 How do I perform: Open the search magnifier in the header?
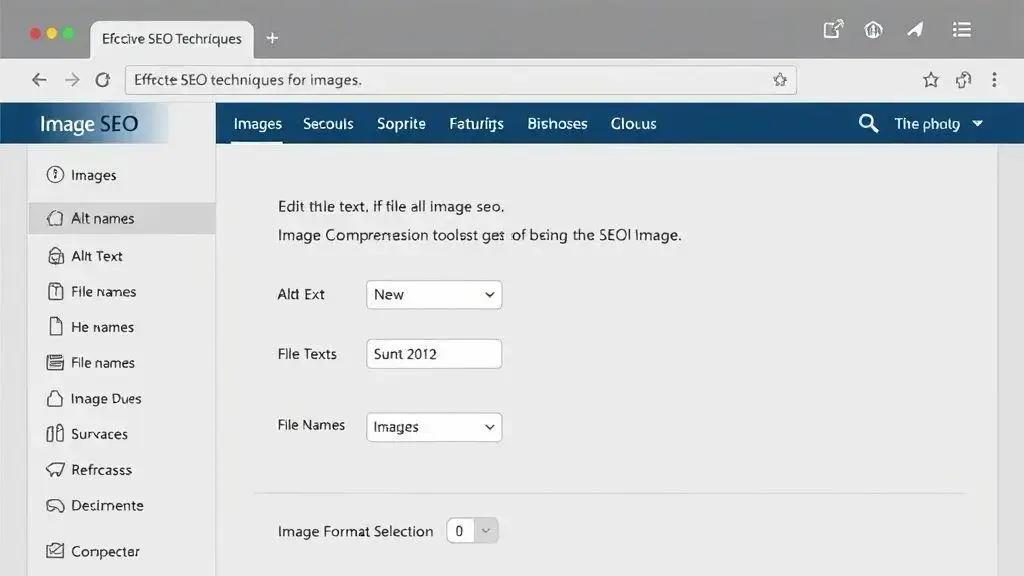(866, 123)
